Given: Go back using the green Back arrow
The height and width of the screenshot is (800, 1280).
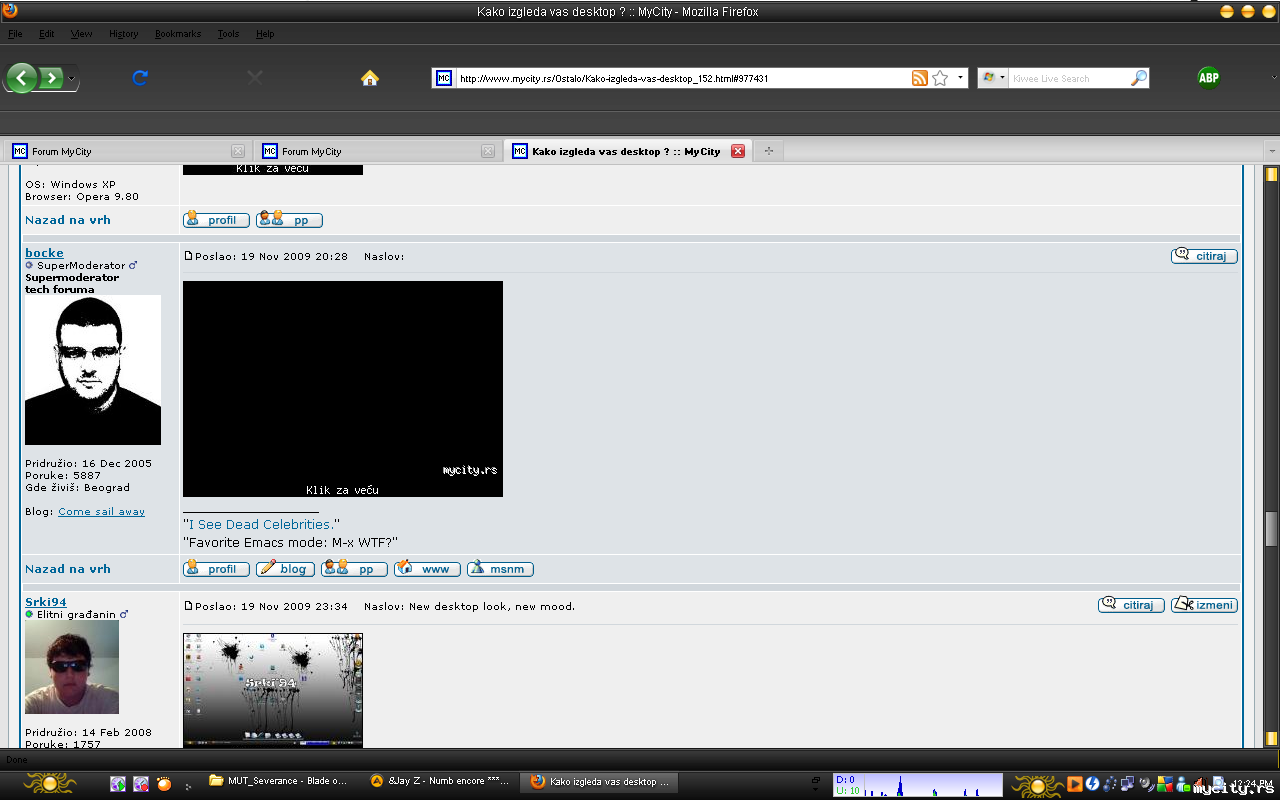Looking at the screenshot, I should [22, 78].
